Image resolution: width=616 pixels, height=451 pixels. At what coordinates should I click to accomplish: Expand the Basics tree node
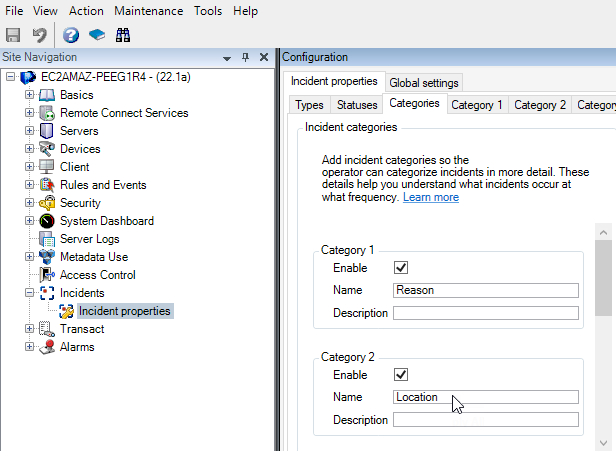30,95
